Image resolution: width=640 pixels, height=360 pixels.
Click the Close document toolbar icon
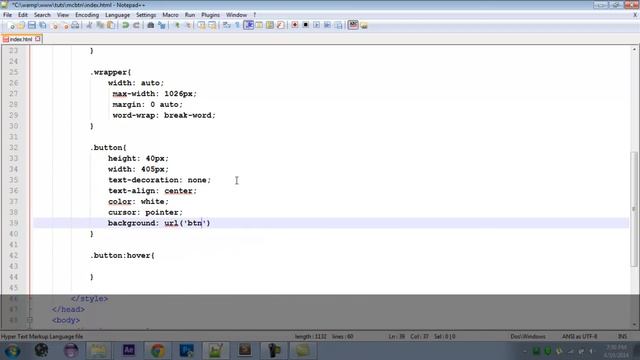[x=54, y=25]
